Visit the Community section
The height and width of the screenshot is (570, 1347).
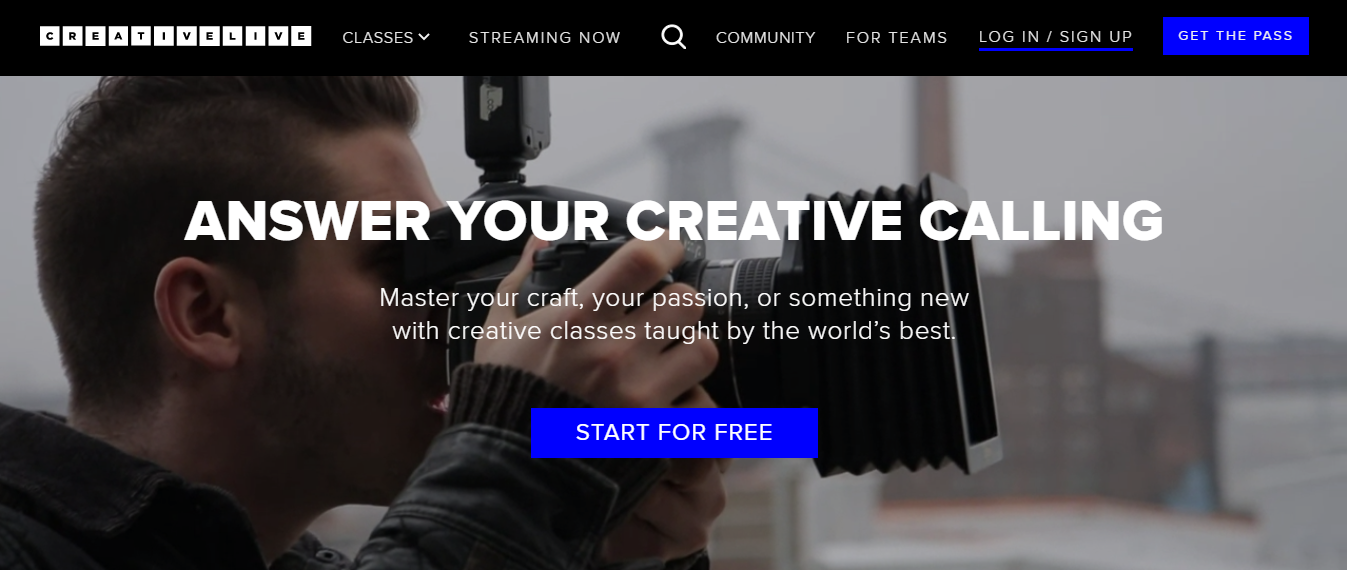point(766,37)
